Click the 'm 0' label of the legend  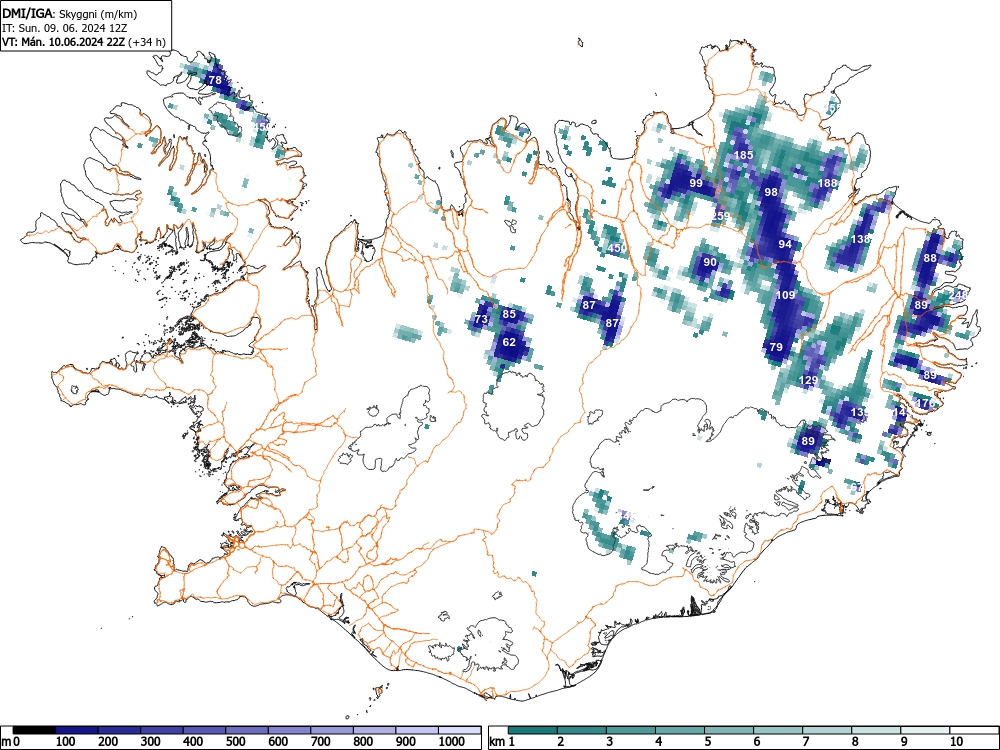[x=11, y=742]
